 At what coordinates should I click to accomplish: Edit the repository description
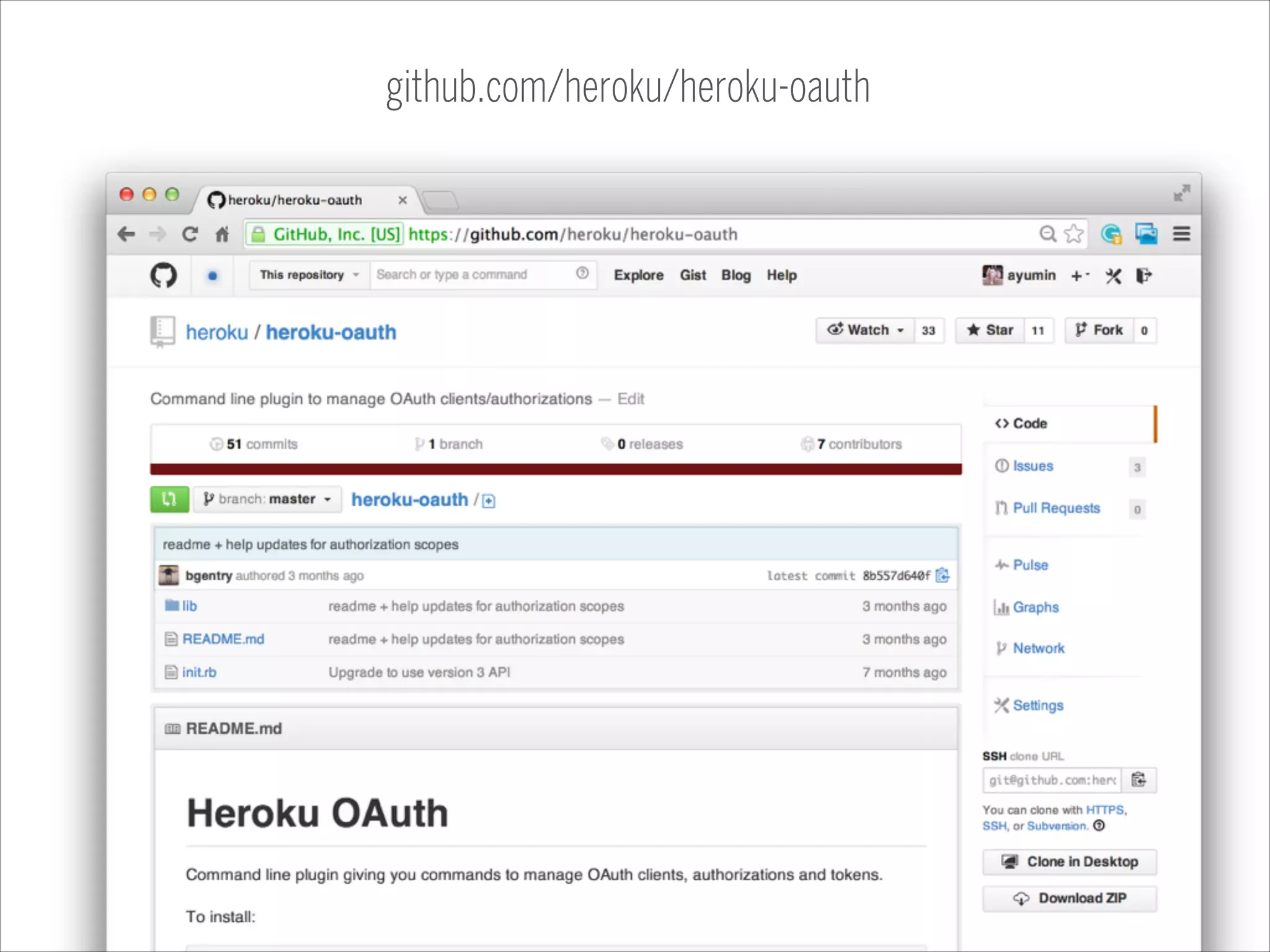coord(631,399)
